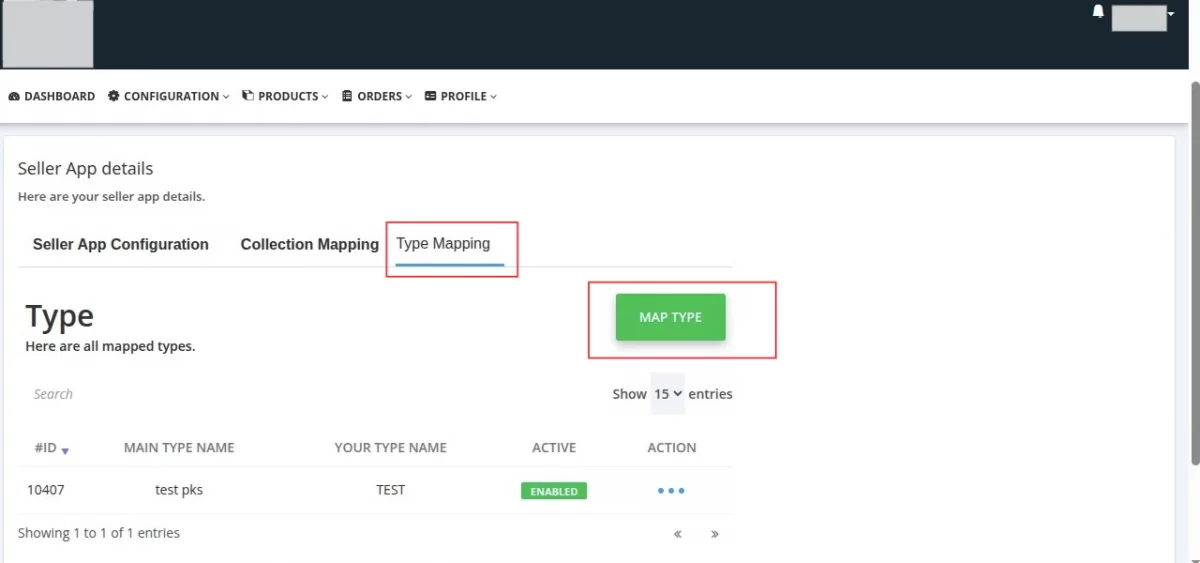
Task: Click the ACTIVE column header
Action: [554, 448]
